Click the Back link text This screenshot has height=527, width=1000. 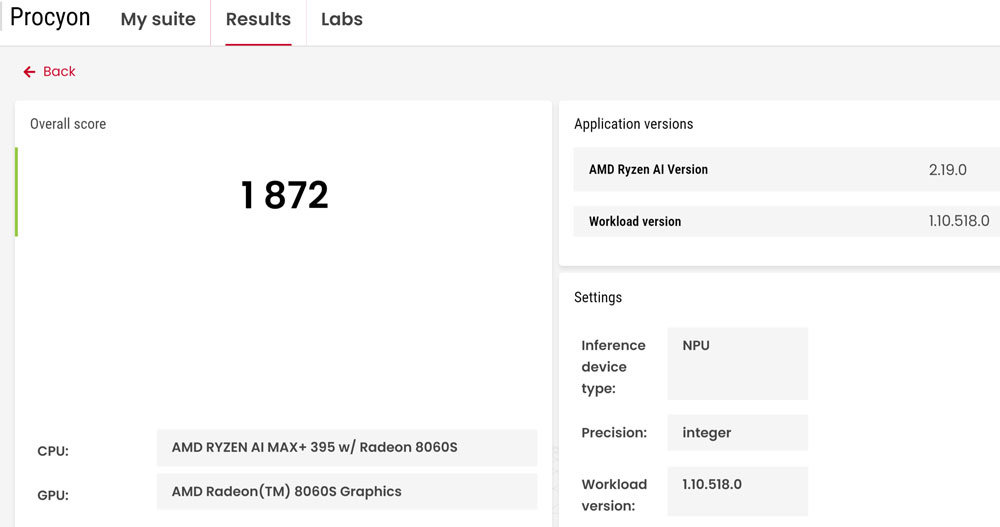point(59,72)
